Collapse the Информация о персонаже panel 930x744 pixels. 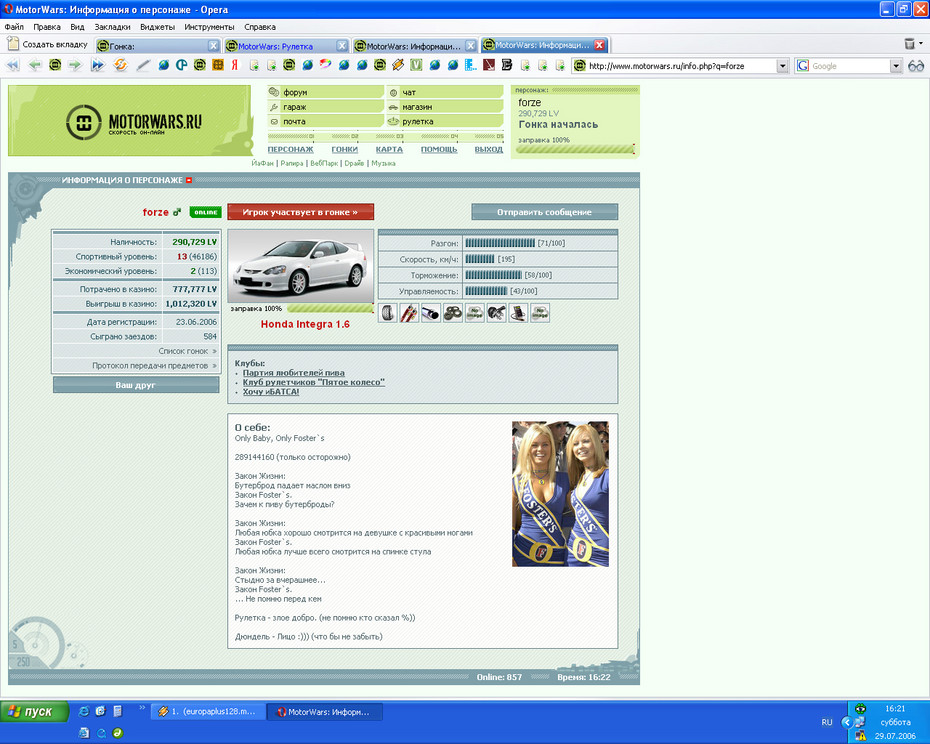189,180
